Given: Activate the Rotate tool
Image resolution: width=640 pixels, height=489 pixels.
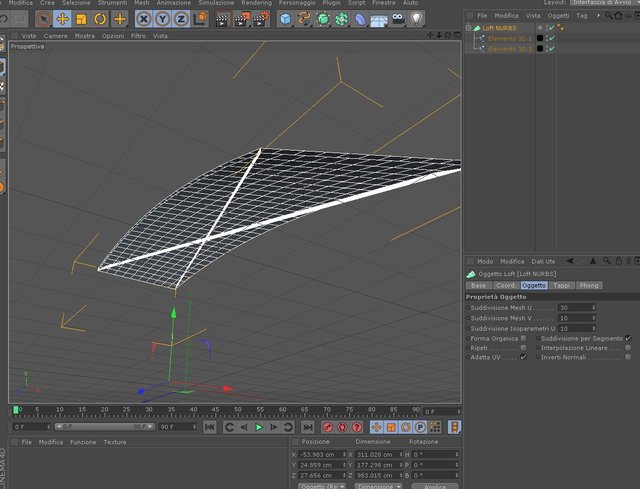Looking at the screenshot, I should [x=100, y=19].
